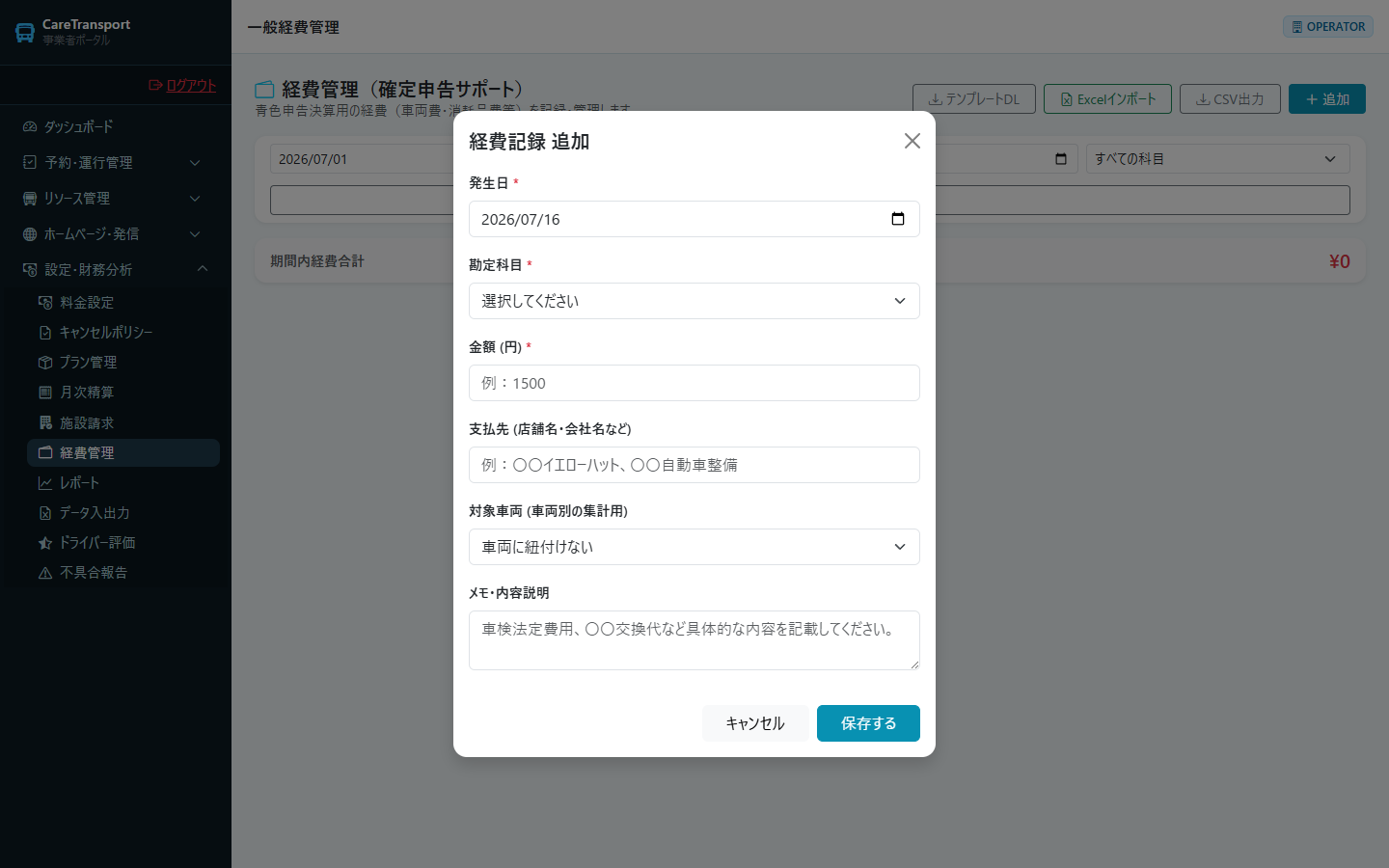The width and height of the screenshot is (1389, 868).
Task: Open 施設請求 building item
Action: pyautogui.click(x=123, y=423)
